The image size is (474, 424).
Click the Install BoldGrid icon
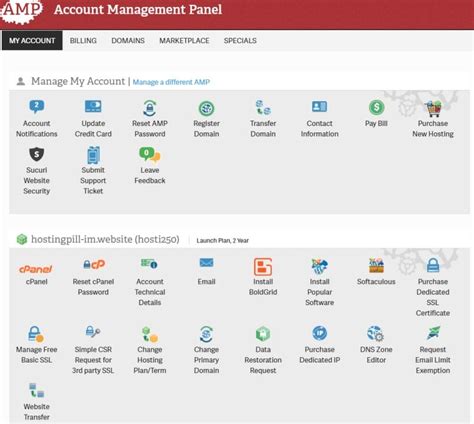click(263, 267)
